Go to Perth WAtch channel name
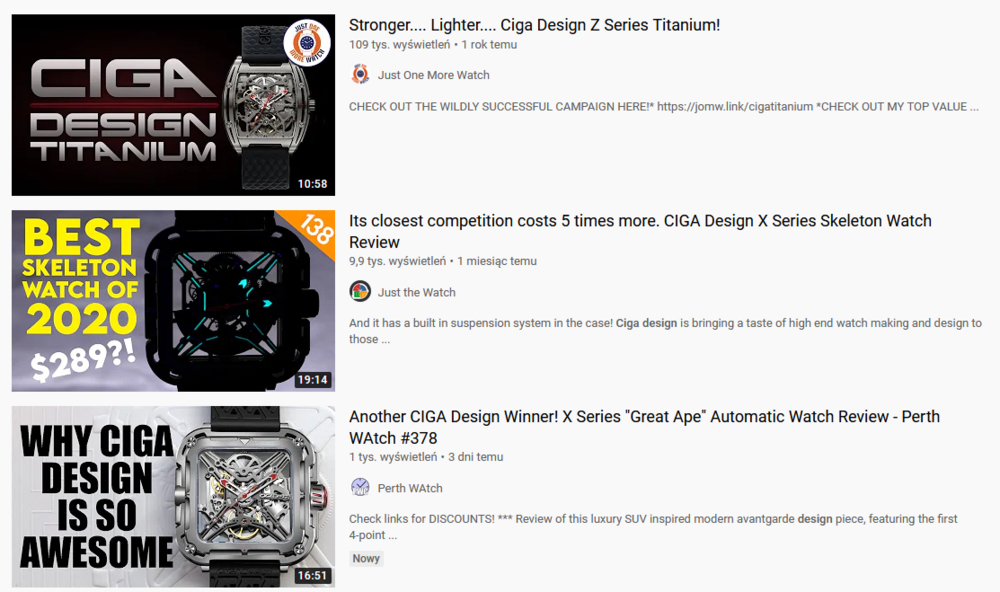The image size is (1000, 592). pos(410,488)
